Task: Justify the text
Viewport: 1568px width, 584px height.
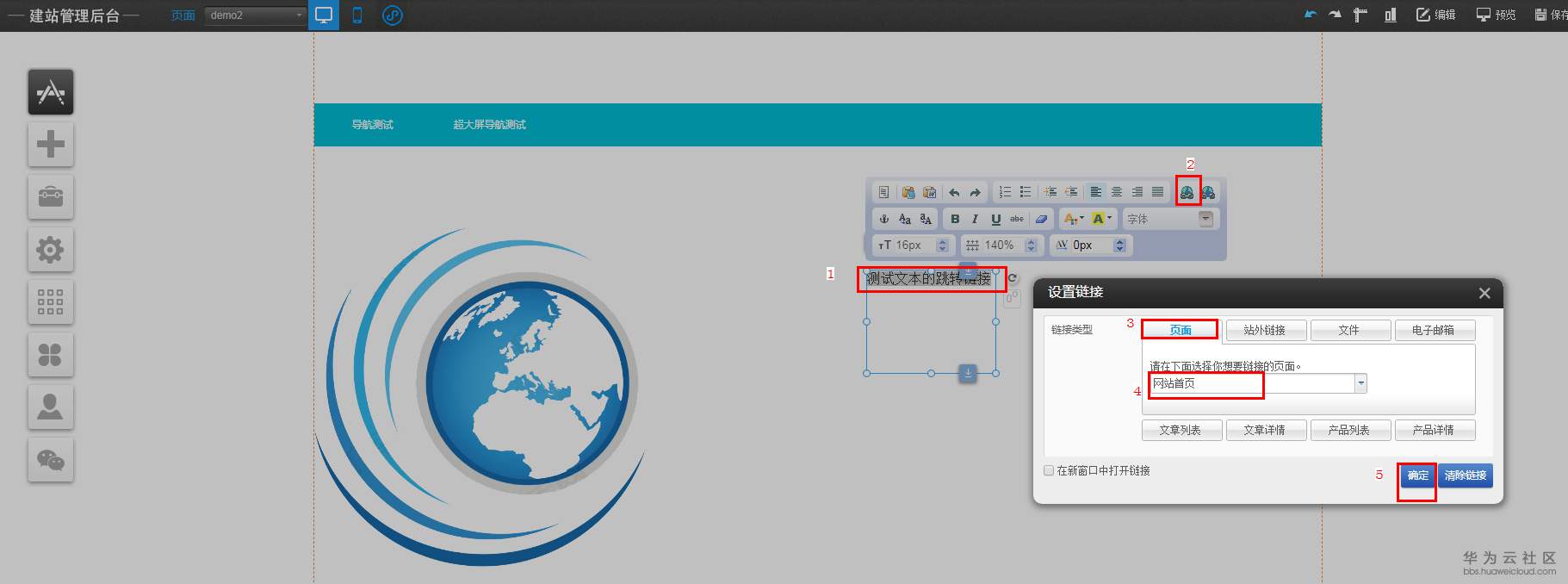Action: pos(1158,192)
